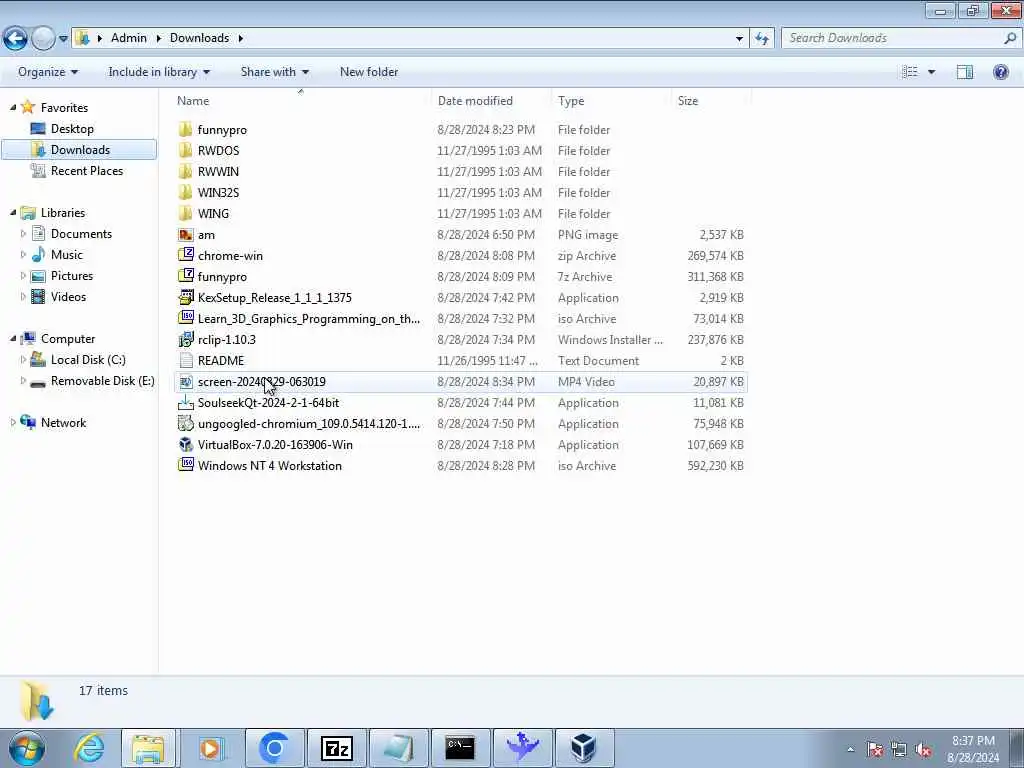Select the chrome-win zip archive icon
Screen dimensions: 1024x768
pyautogui.click(x=185, y=255)
